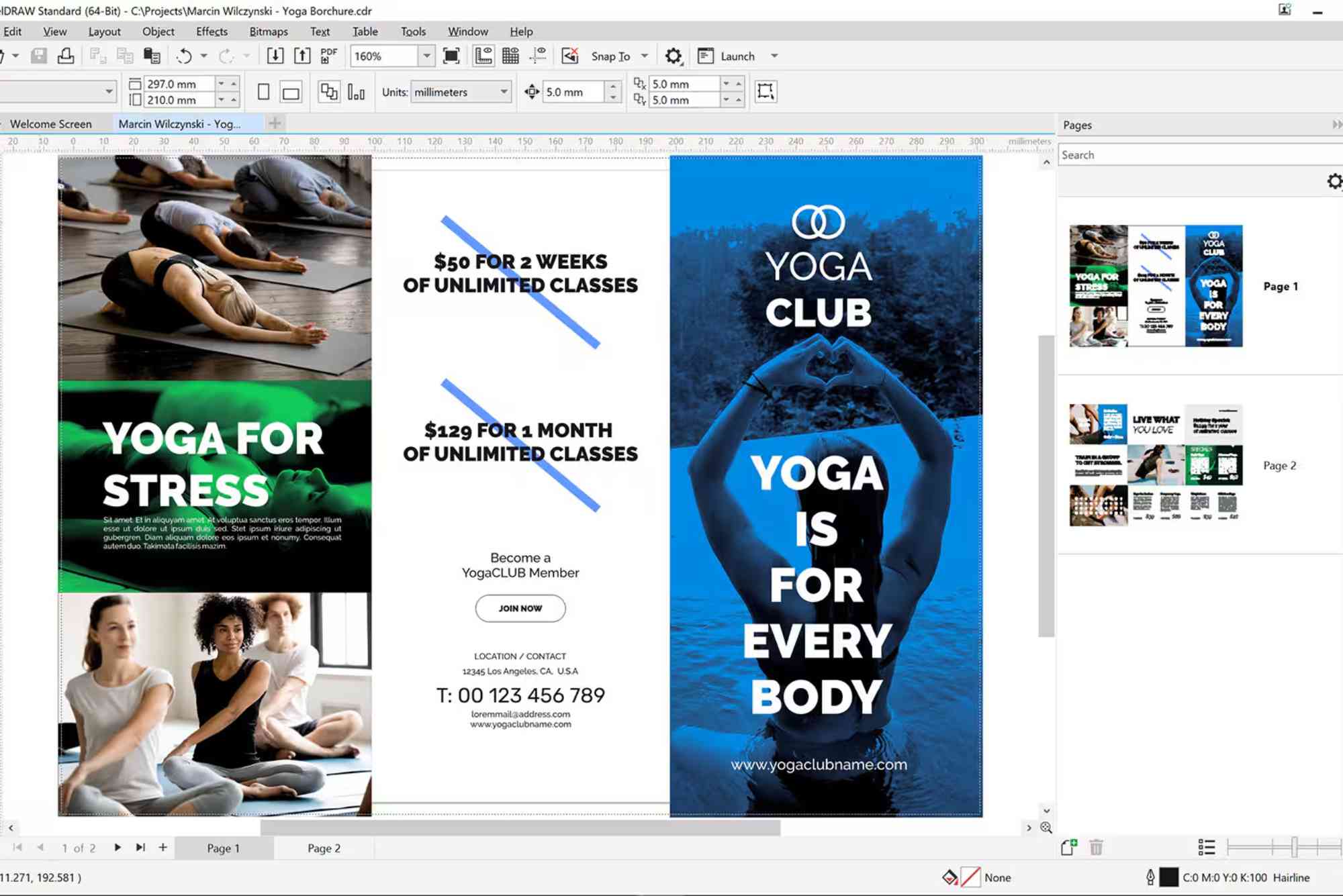
Task: Toggle the show grid button
Action: pyautogui.click(x=510, y=56)
